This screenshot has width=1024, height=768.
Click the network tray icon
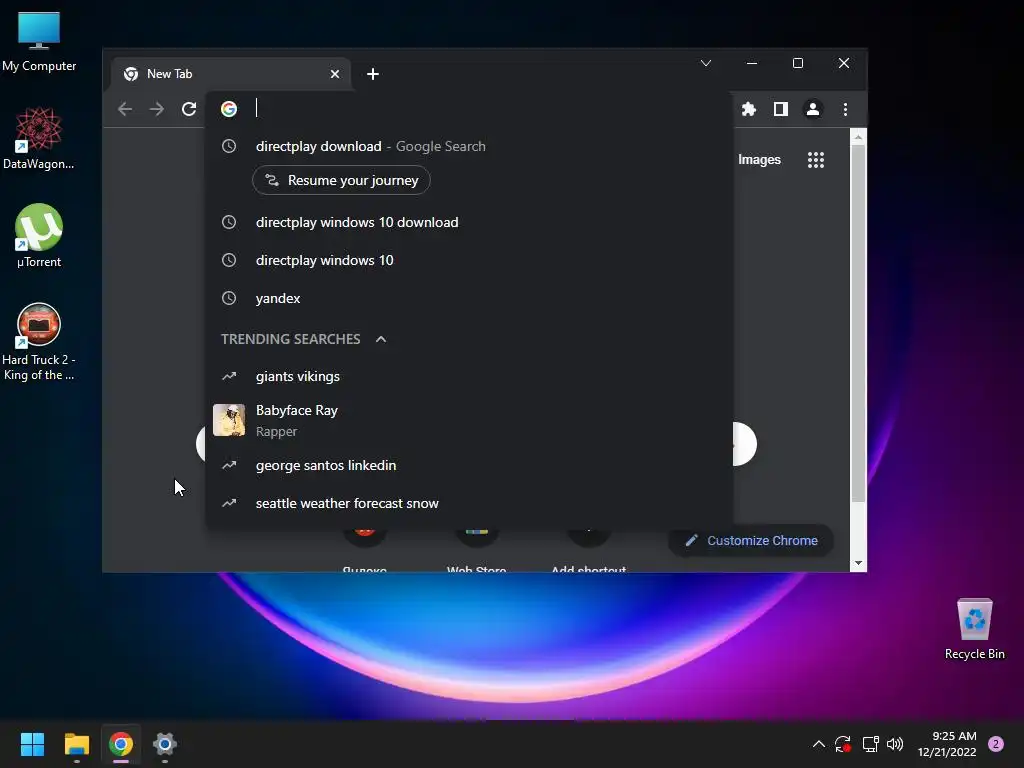pos(870,744)
